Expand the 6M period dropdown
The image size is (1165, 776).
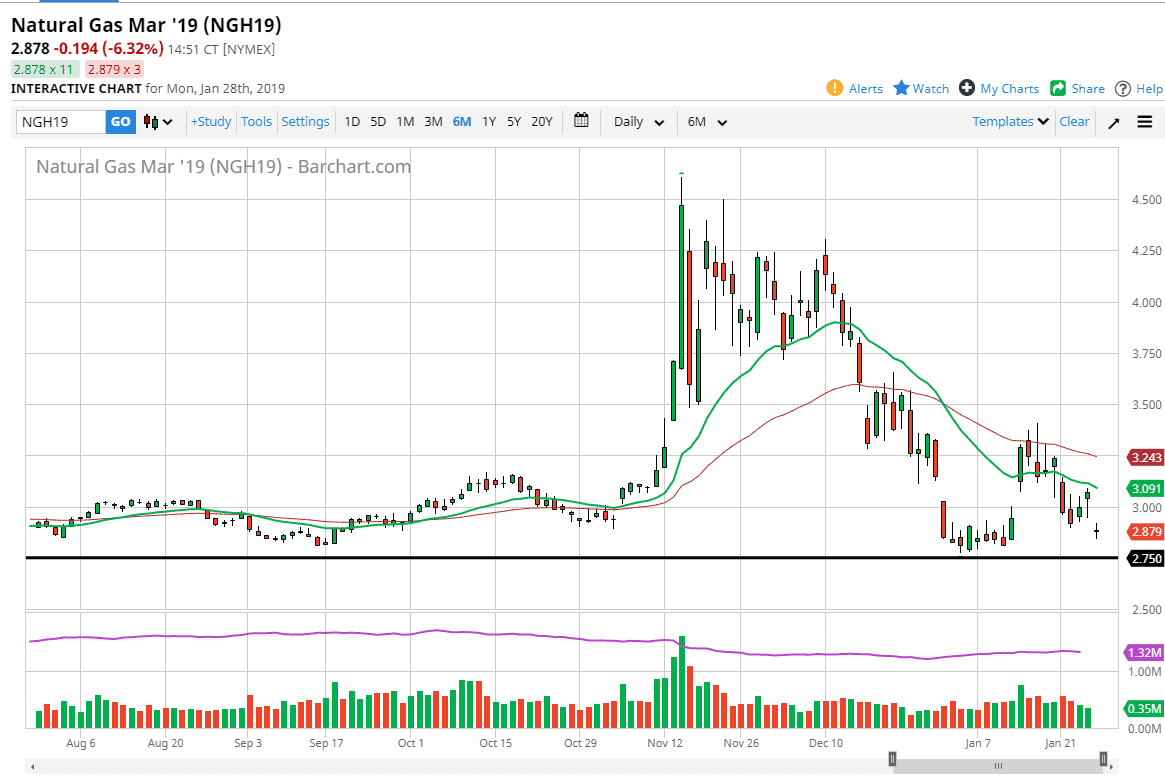click(707, 122)
